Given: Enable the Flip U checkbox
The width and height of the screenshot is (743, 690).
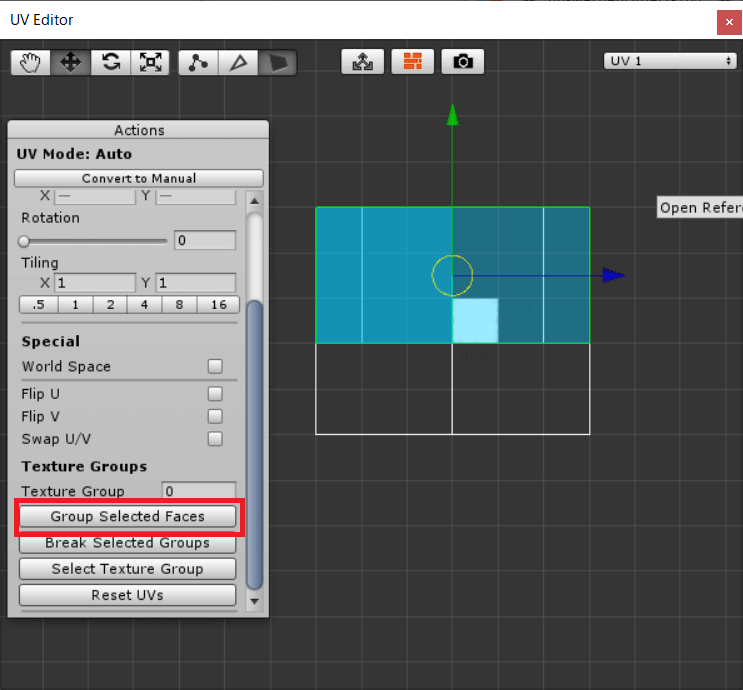Looking at the screenshot, I should coord(215,394).
